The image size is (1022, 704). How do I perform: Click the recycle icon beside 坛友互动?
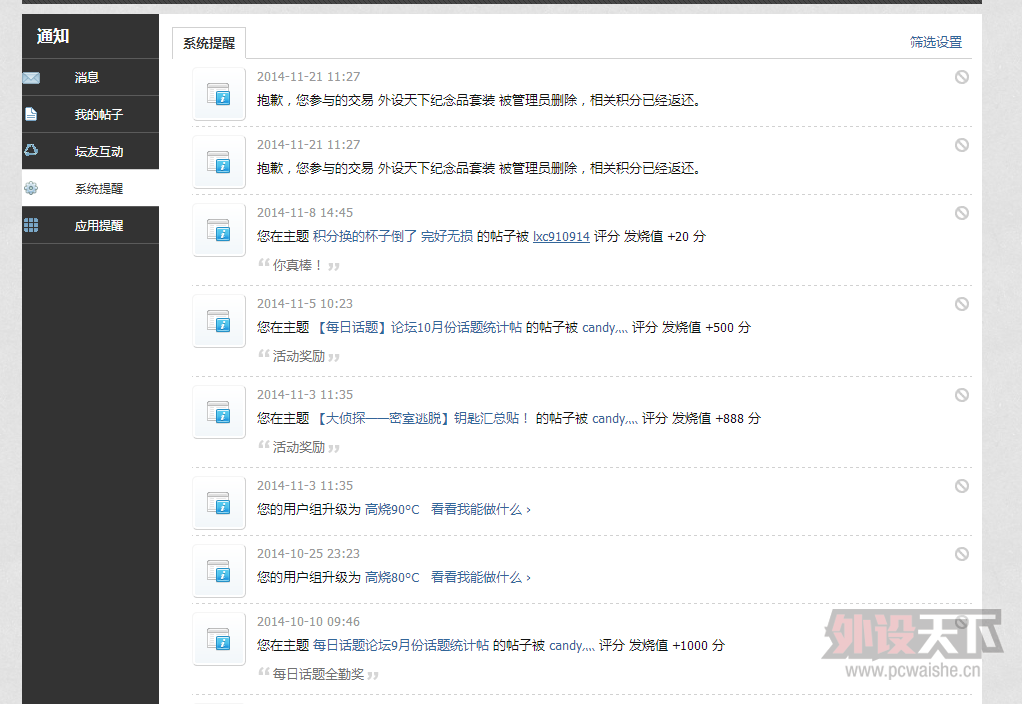coord(31,151)
